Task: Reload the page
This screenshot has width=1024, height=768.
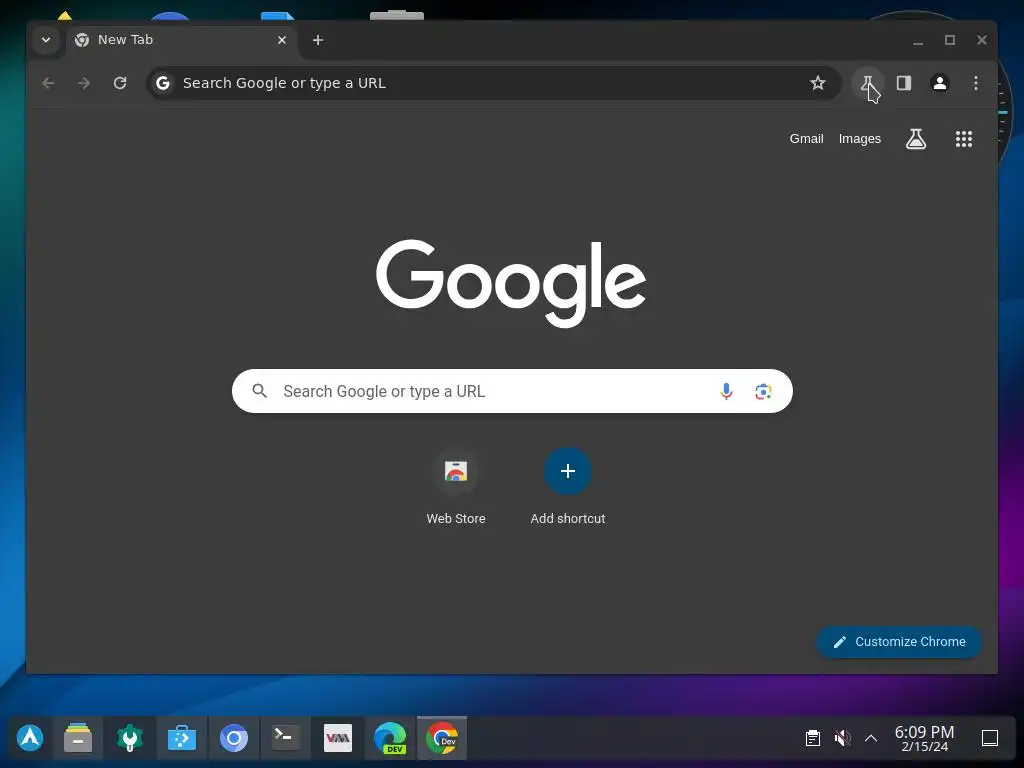Action: (120, 83)
